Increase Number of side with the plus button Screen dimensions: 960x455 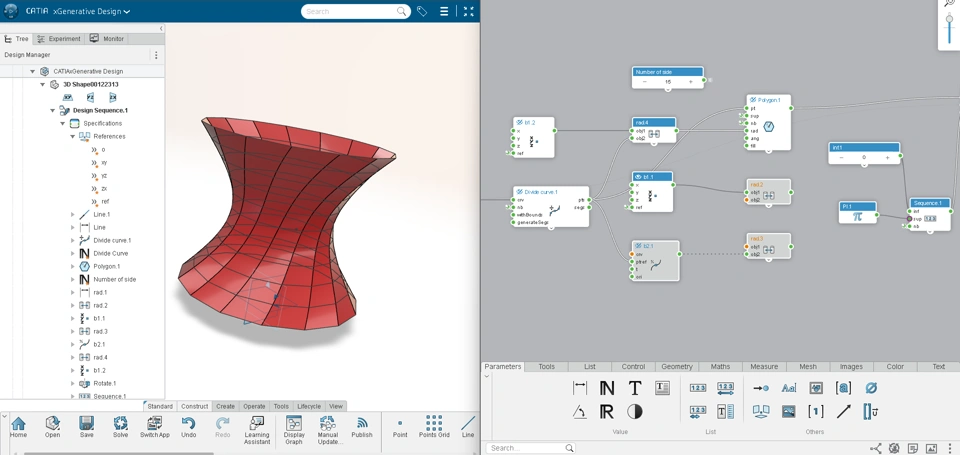[691, 81]
